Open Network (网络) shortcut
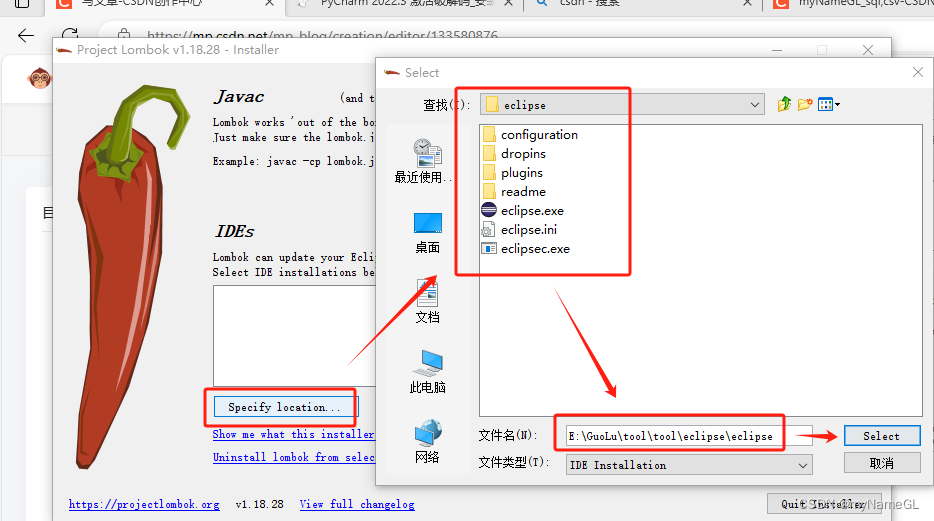 427,442
